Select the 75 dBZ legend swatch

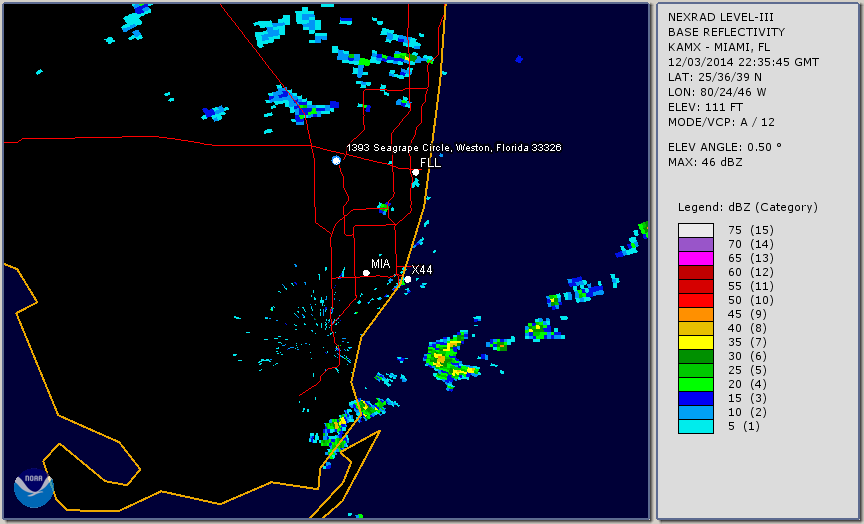(x=695, y=230)
